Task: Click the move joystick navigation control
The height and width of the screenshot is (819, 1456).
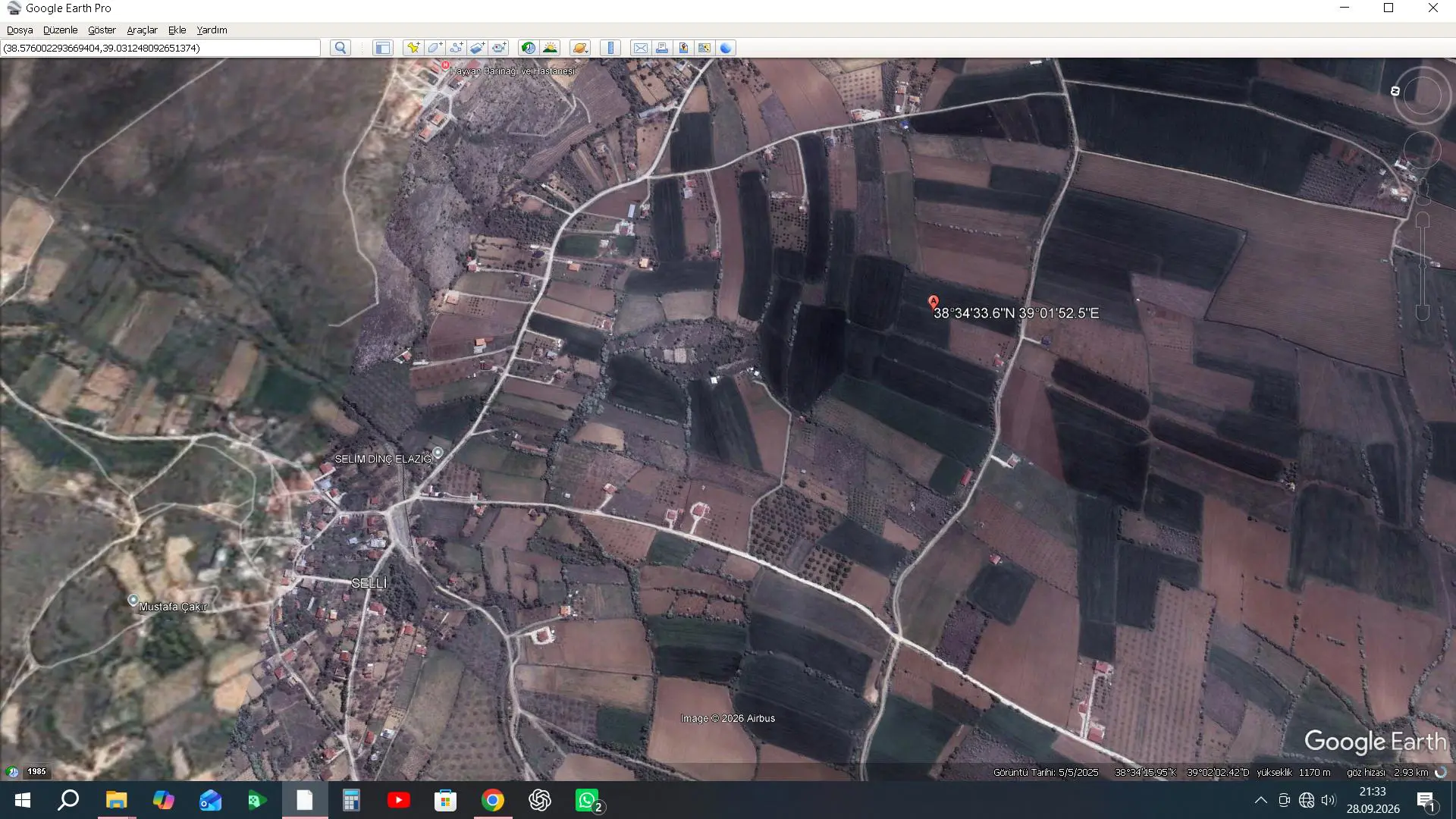Action: tap(1422, 151)
